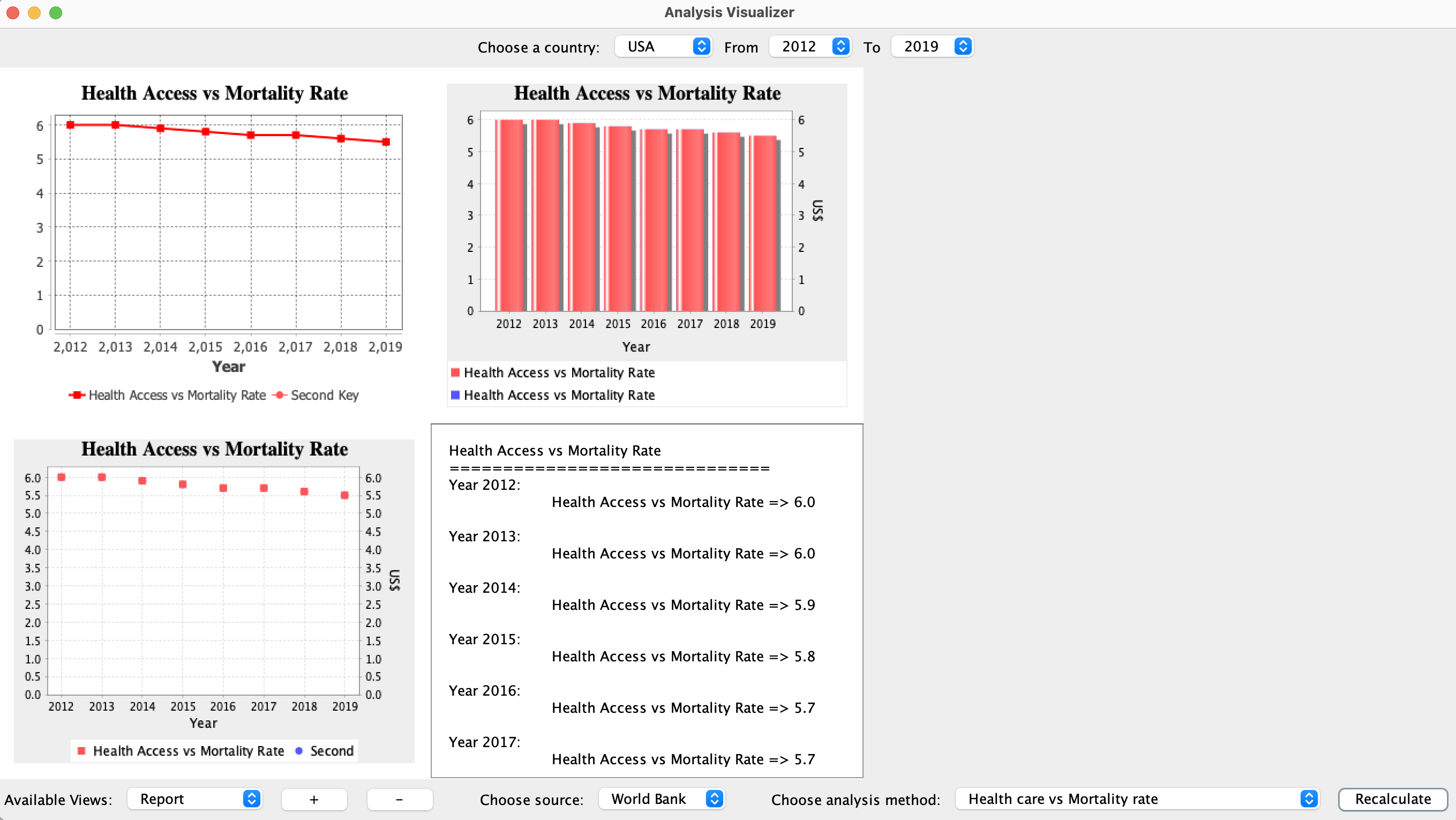Screen dimensions: 1456x820
Task: Click the minus button to remove view
Action: coord(400,799)
